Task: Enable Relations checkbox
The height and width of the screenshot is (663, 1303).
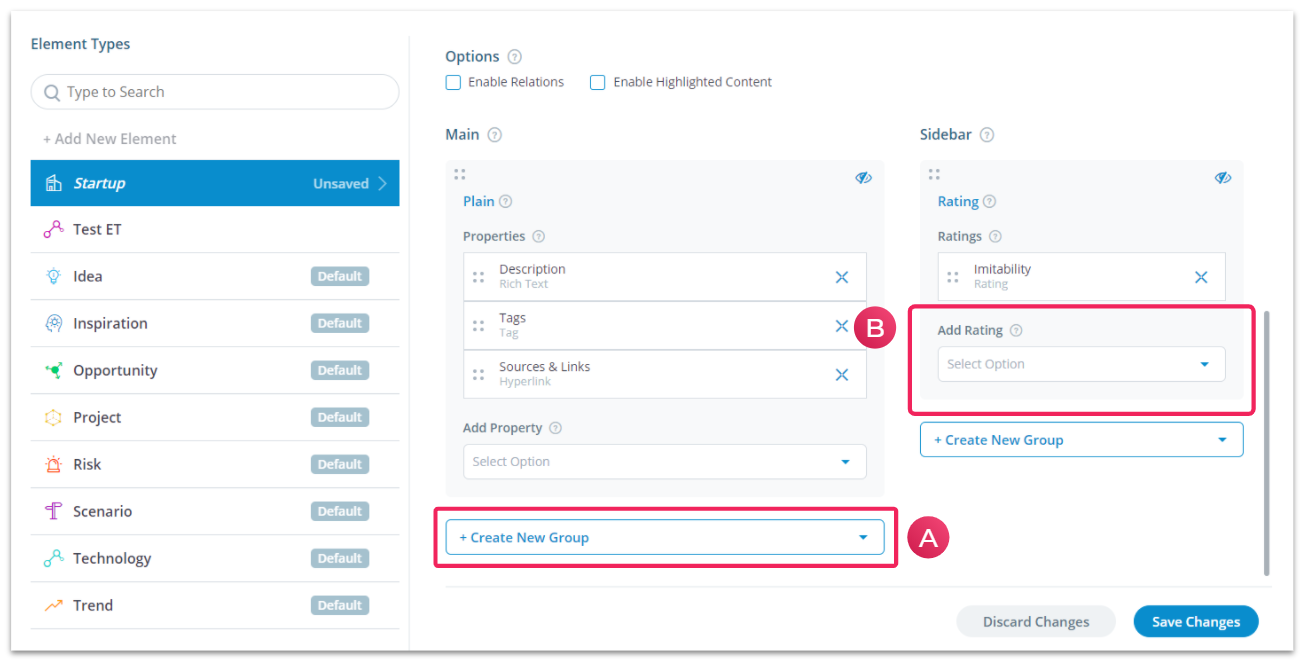Action: click(x=453, y=83)
